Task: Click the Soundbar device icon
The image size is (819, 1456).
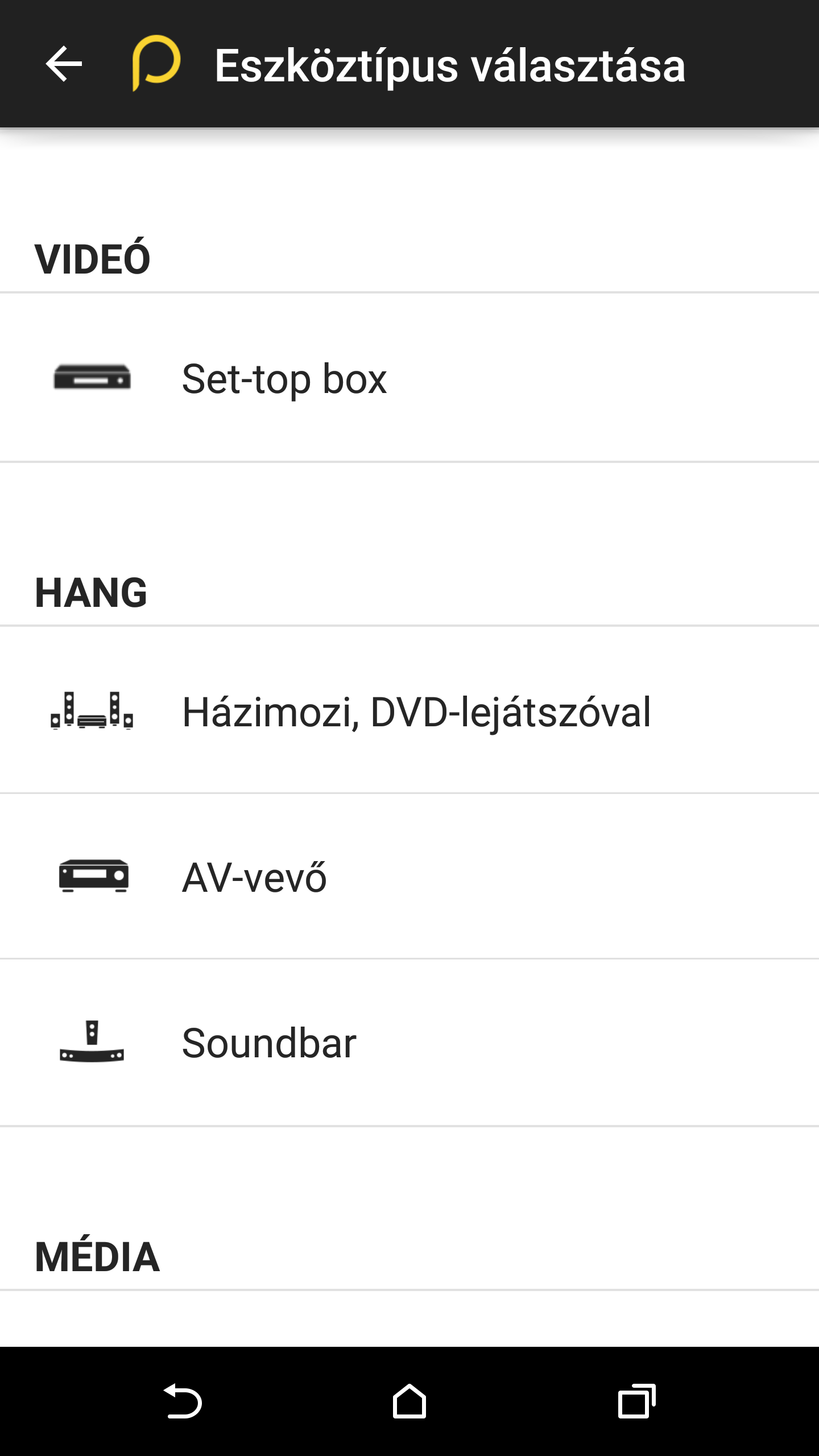Action: click(x=92, y=1041)
